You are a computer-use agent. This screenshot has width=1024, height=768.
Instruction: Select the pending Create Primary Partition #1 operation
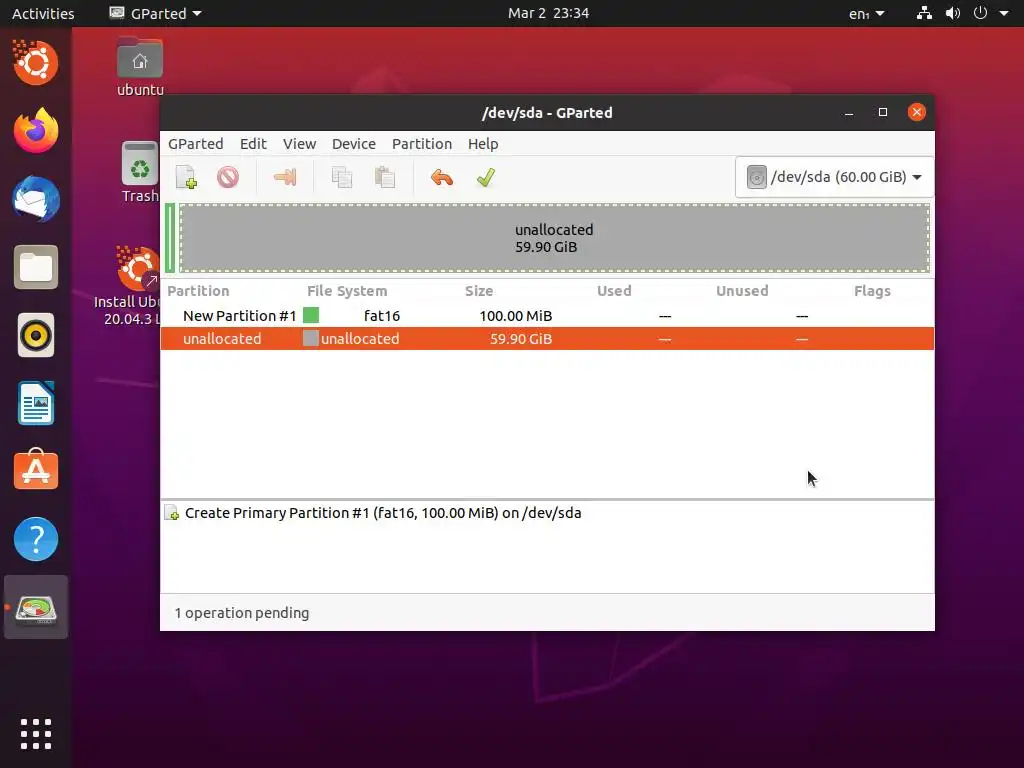pos(383,513)
